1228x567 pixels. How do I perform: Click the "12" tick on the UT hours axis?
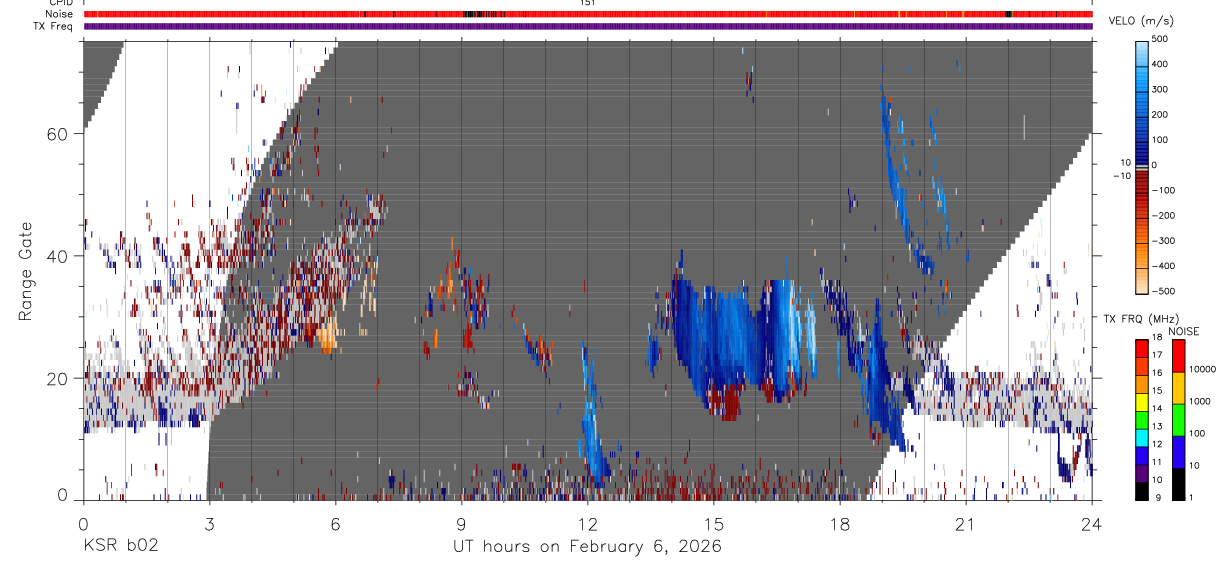587,524
